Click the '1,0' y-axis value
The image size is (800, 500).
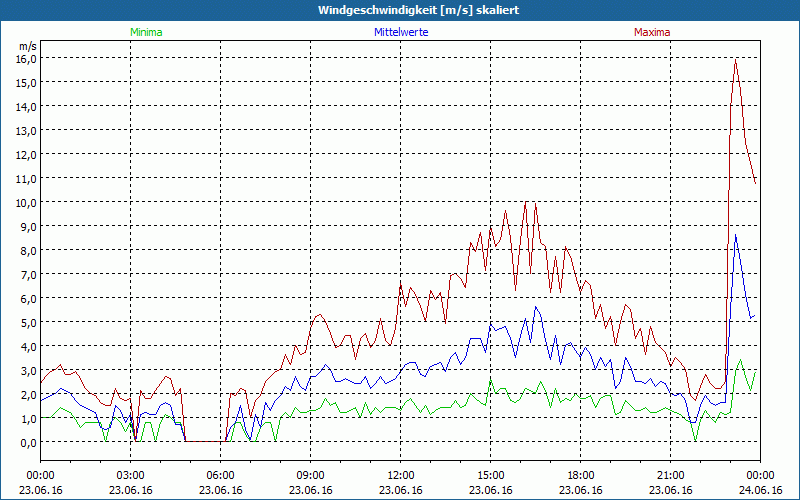pos(30,418)
